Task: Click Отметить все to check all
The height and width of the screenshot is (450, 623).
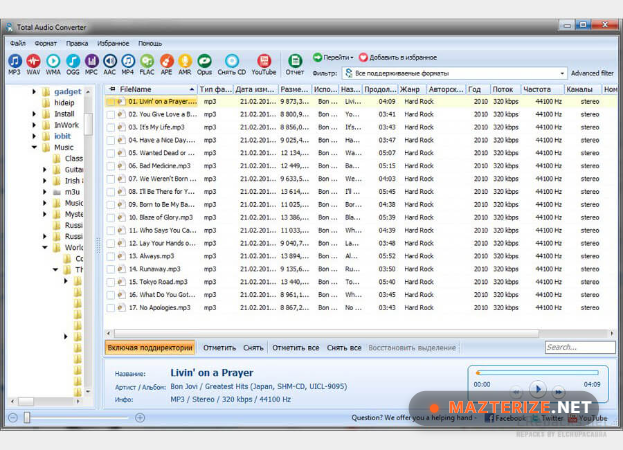Action: (296, 348)
